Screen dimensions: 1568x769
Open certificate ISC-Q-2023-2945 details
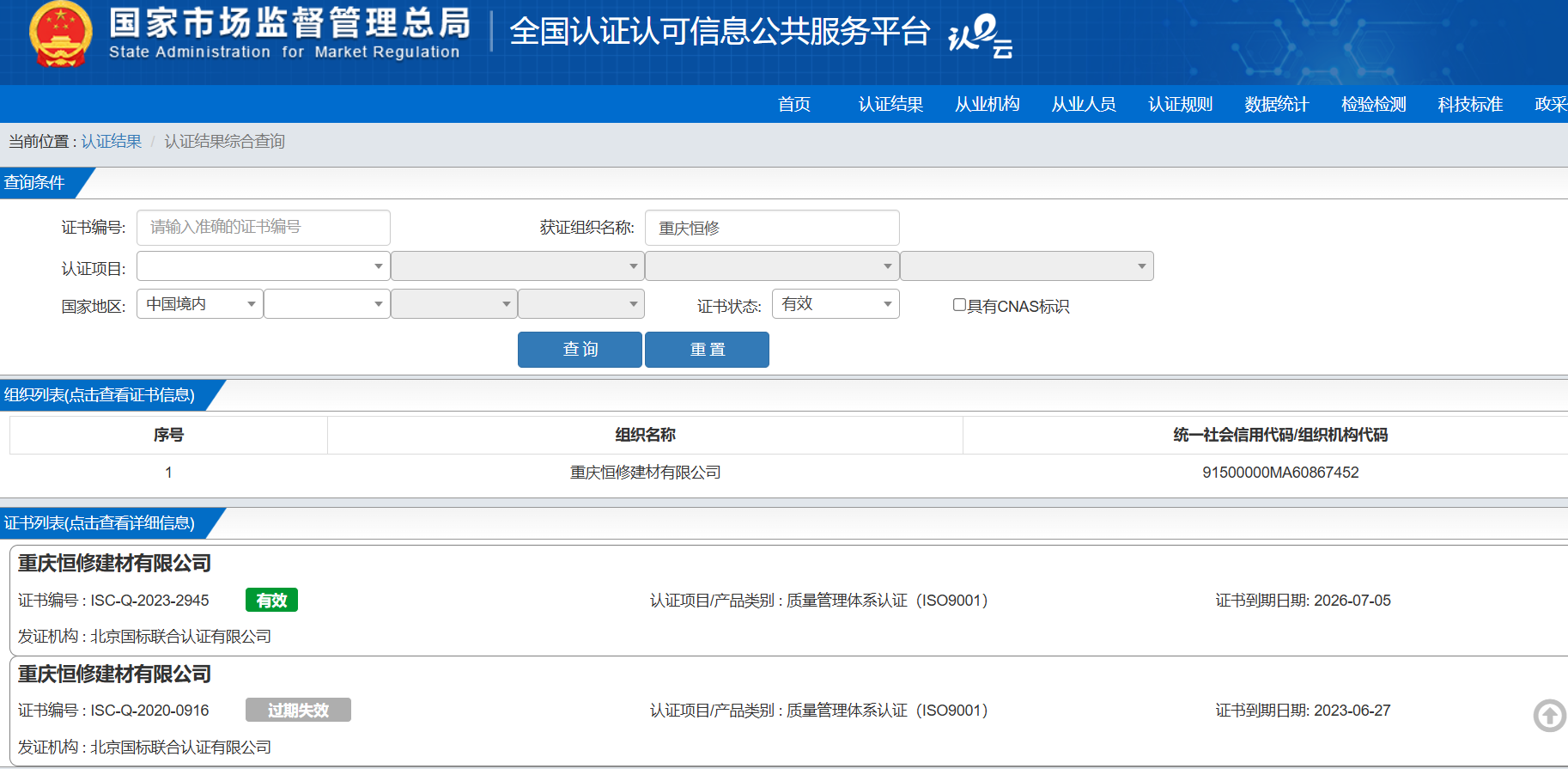coord(788,600)
